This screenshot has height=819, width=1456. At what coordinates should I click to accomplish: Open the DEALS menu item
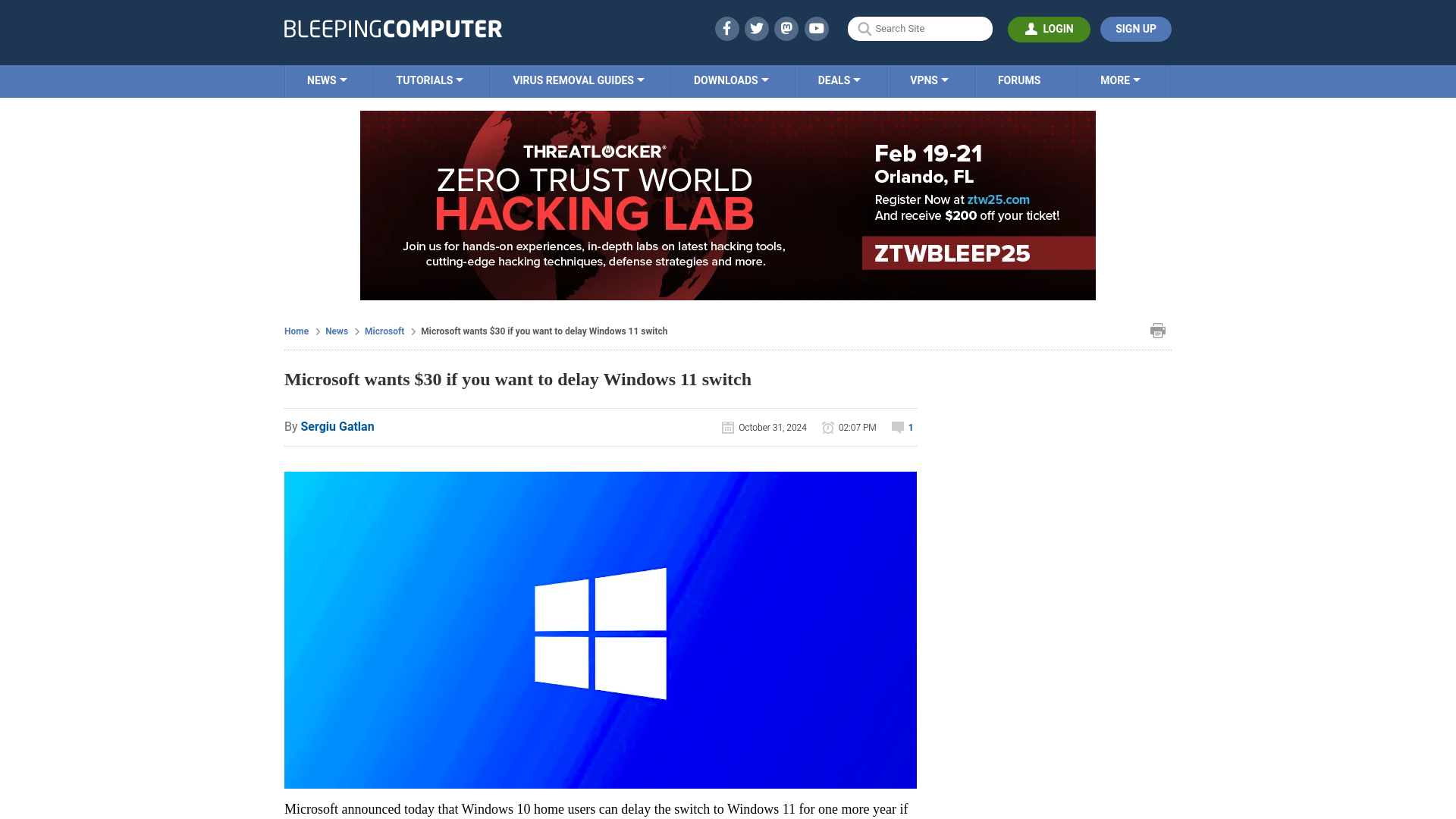[x=839, y=80]
